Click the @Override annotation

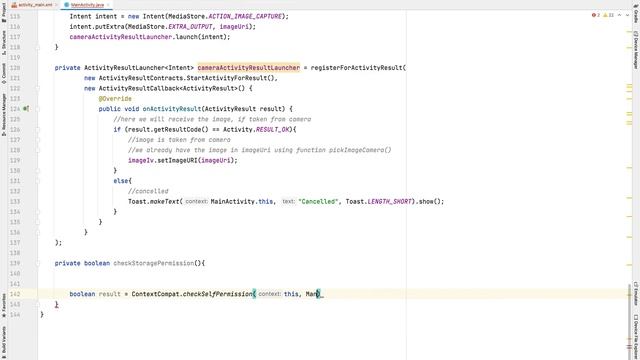[115, 99]
